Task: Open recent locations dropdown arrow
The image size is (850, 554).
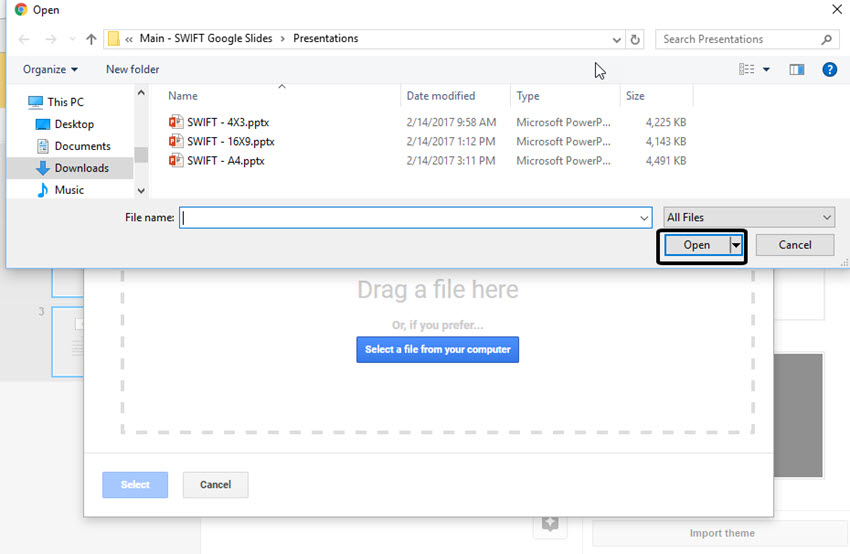Action: tap(72, 39)
